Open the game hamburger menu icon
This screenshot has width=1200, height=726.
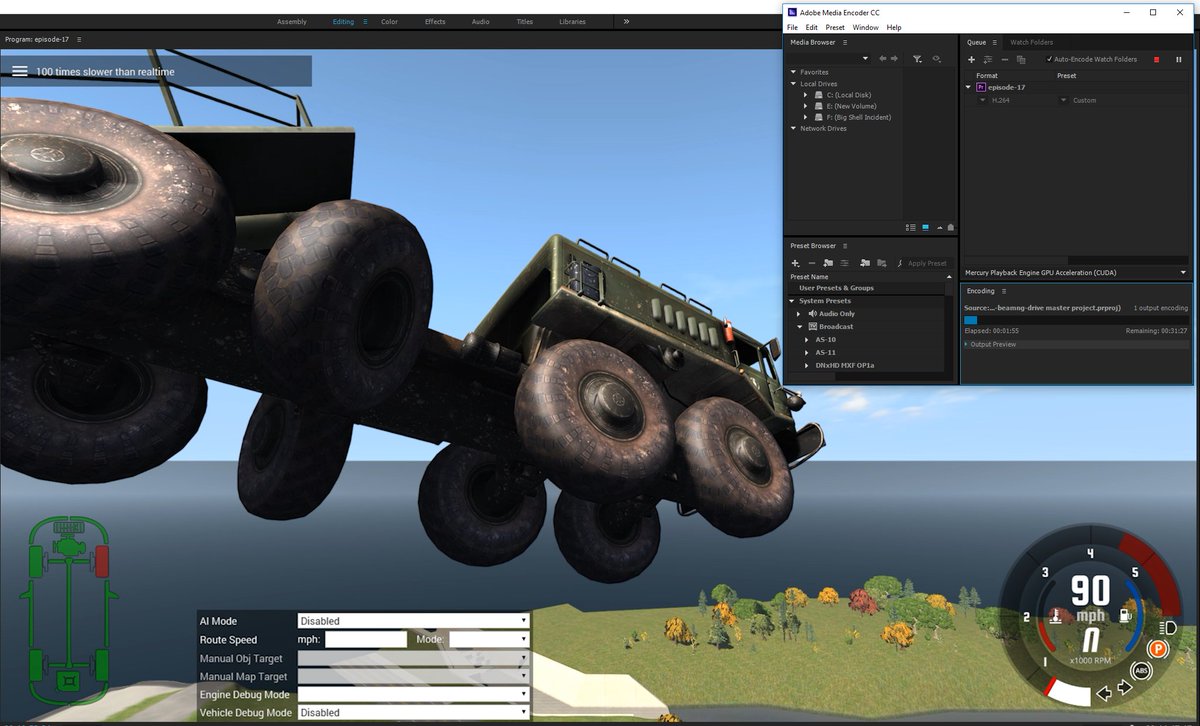coord(19,71)
